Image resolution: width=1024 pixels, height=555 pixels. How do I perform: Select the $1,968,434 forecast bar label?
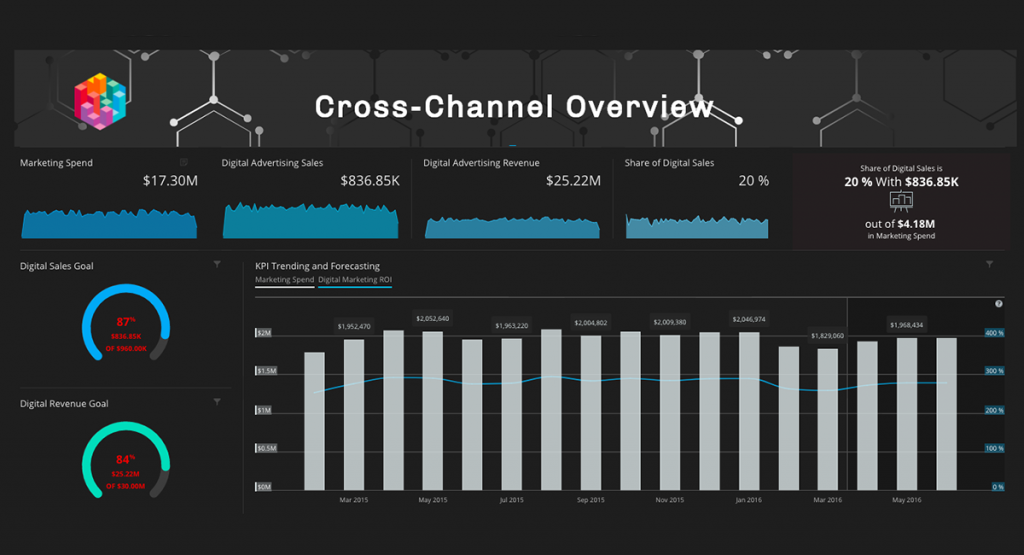[906, 325]
